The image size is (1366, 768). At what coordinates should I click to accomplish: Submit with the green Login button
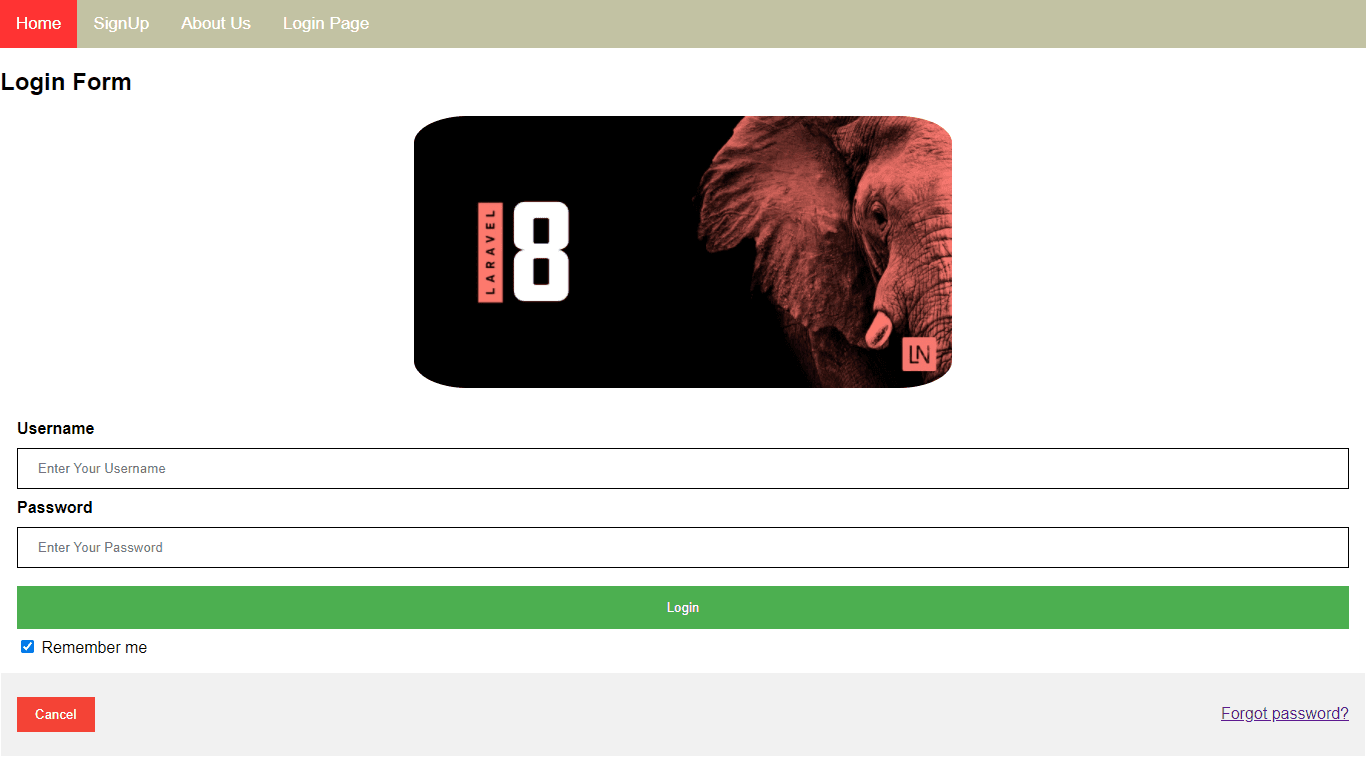coord(683,607)
